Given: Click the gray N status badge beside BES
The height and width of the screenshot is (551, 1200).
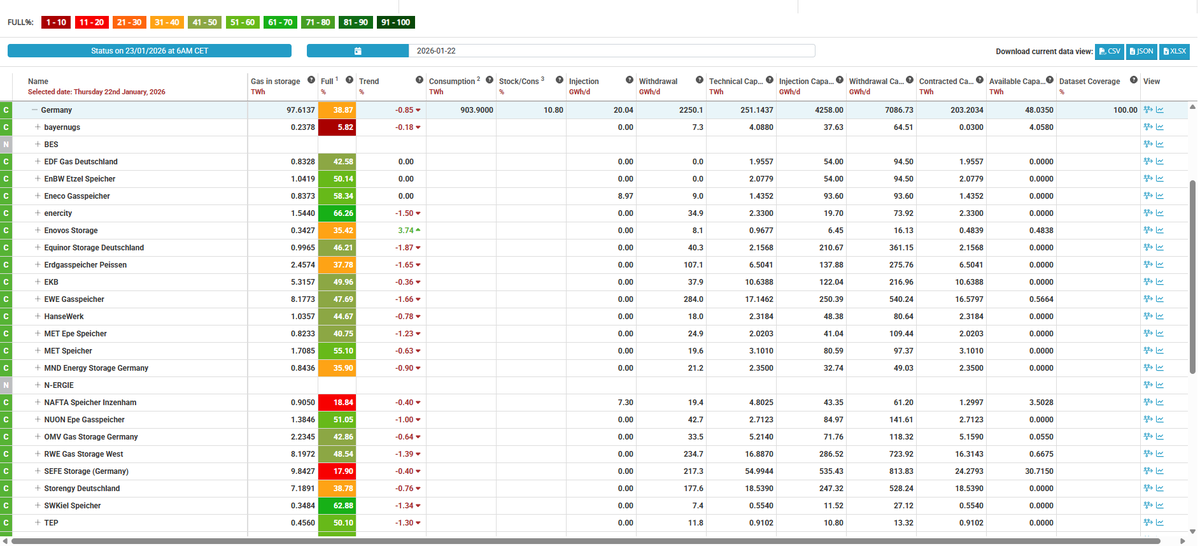Looking at the screenshot, I should click(x=6, y=144).
